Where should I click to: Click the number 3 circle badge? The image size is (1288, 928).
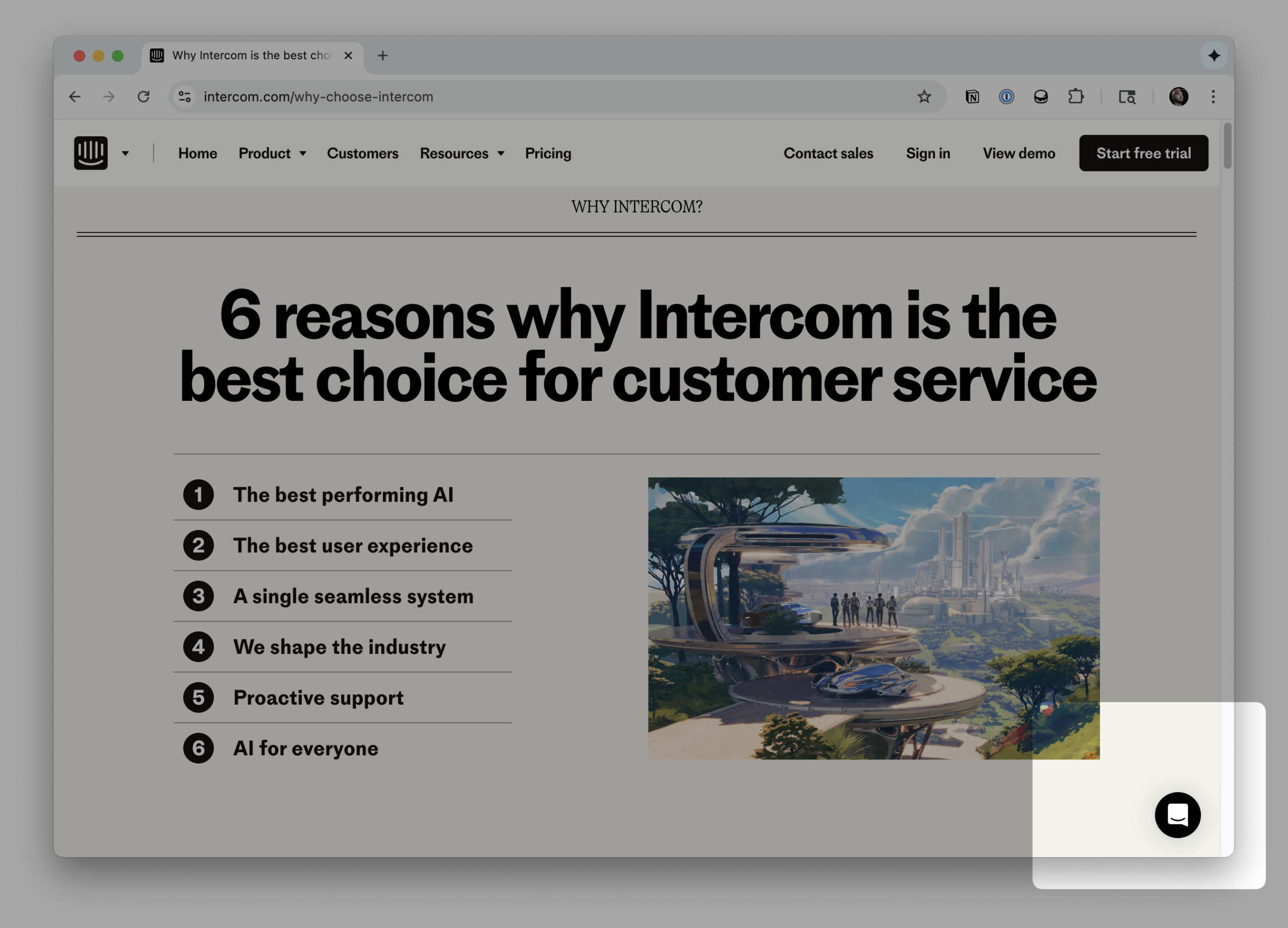(x=198, y=596)
